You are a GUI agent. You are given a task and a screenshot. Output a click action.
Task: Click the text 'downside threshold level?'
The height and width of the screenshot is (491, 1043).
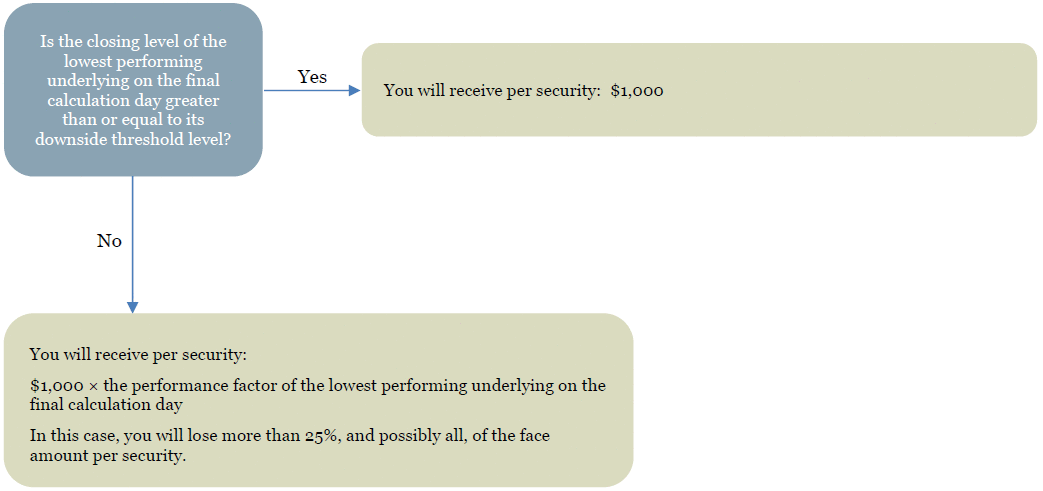[133, 140]
